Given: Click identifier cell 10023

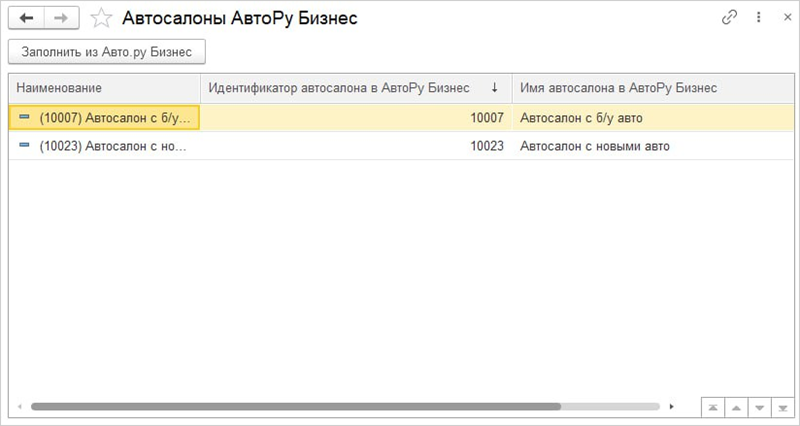Looking at the screenshot, I should [x=356, y=146].
